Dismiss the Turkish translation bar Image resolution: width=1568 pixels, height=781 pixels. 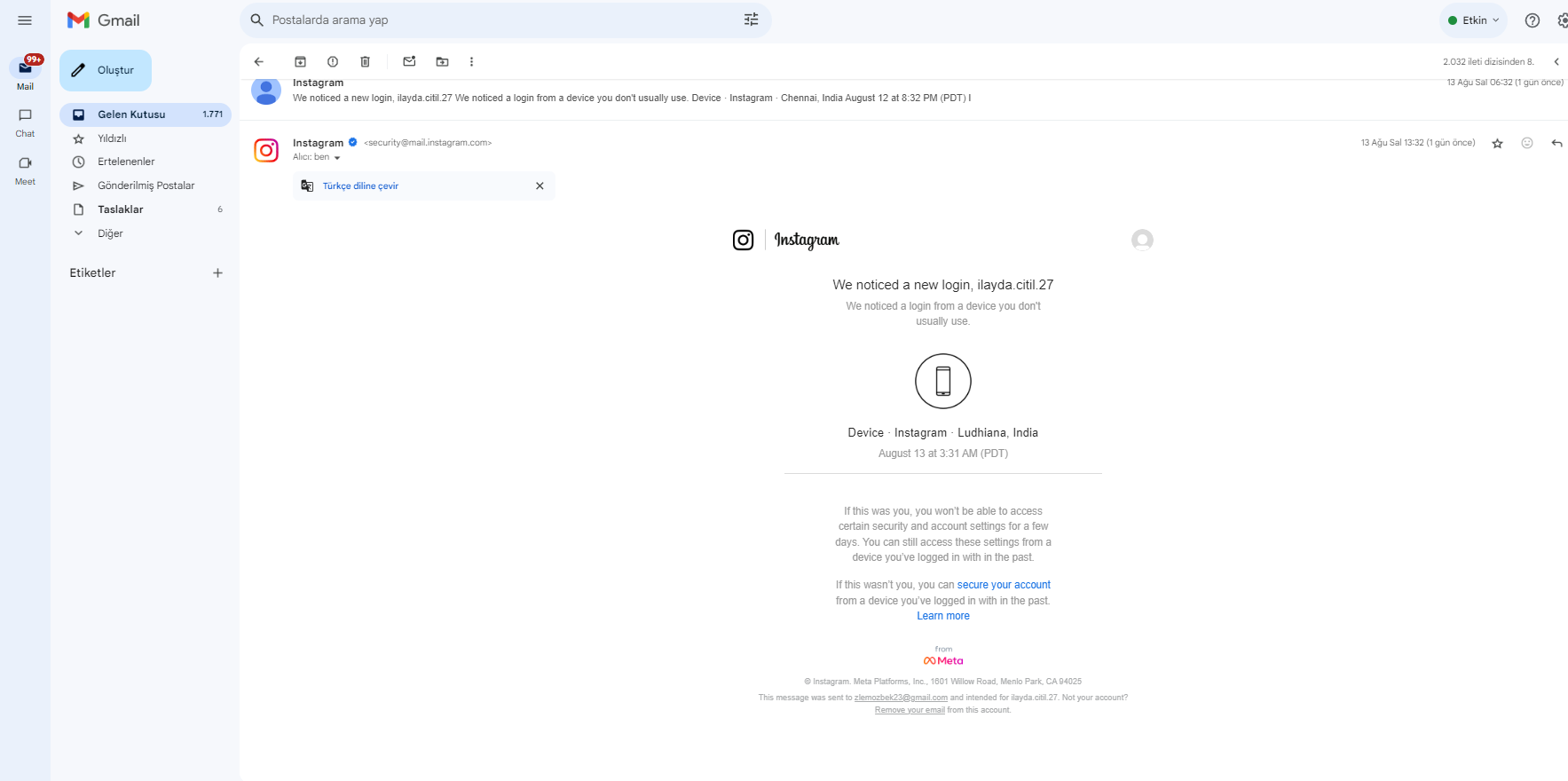(x=540, y=186)
